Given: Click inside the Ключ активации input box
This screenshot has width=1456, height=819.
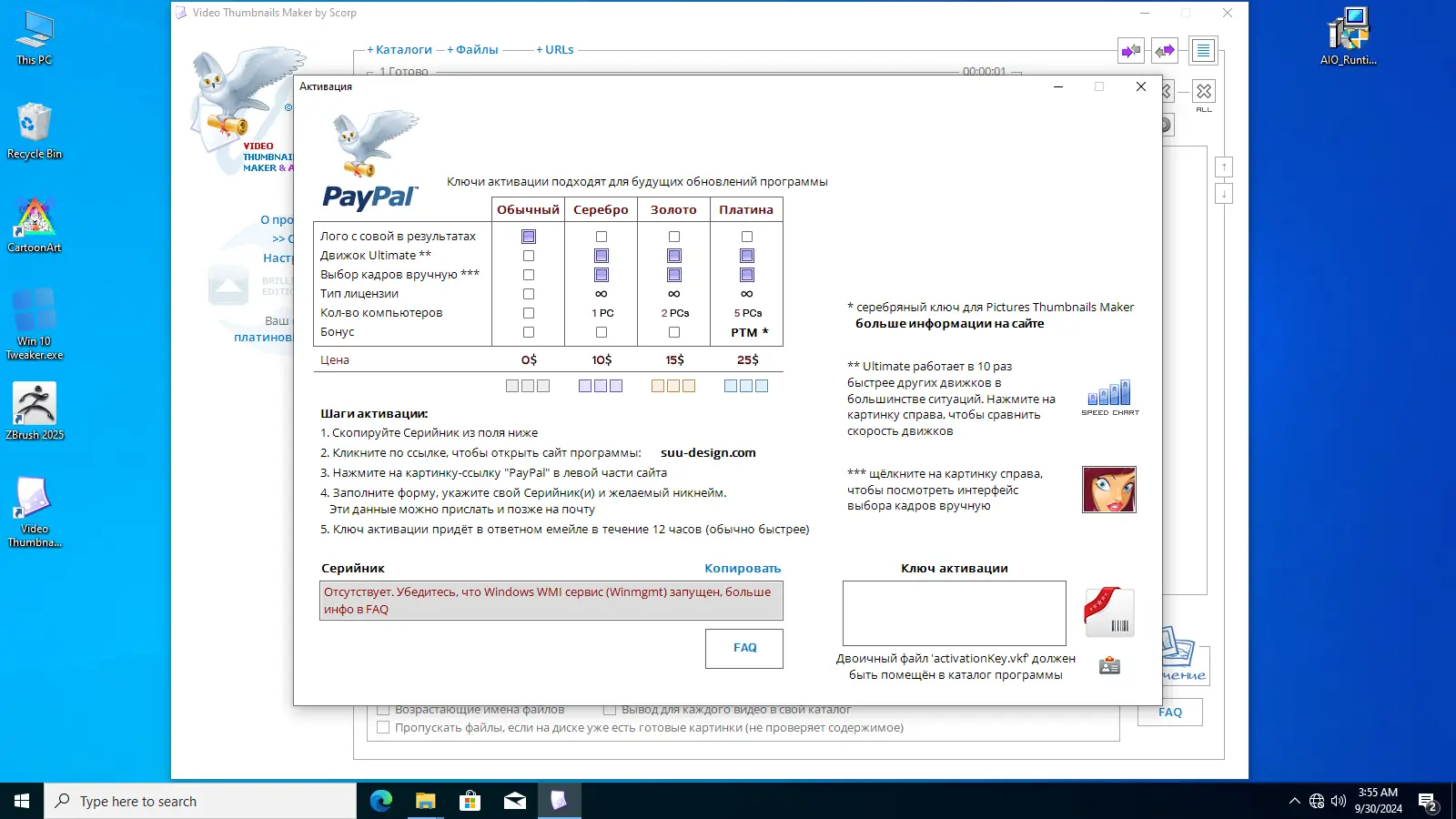Looking at the screenshot, I should (x=954, y=613).
